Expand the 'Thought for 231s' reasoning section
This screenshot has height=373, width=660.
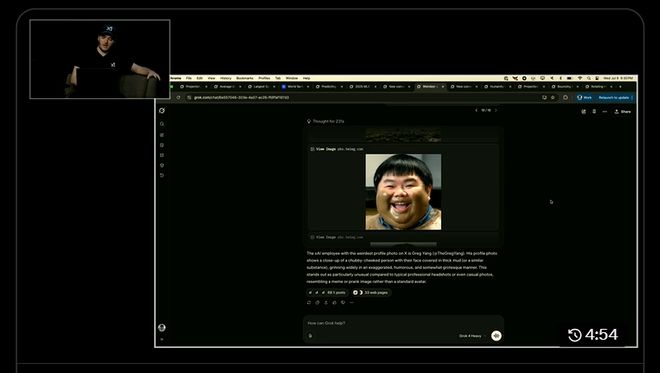(326, 121)
